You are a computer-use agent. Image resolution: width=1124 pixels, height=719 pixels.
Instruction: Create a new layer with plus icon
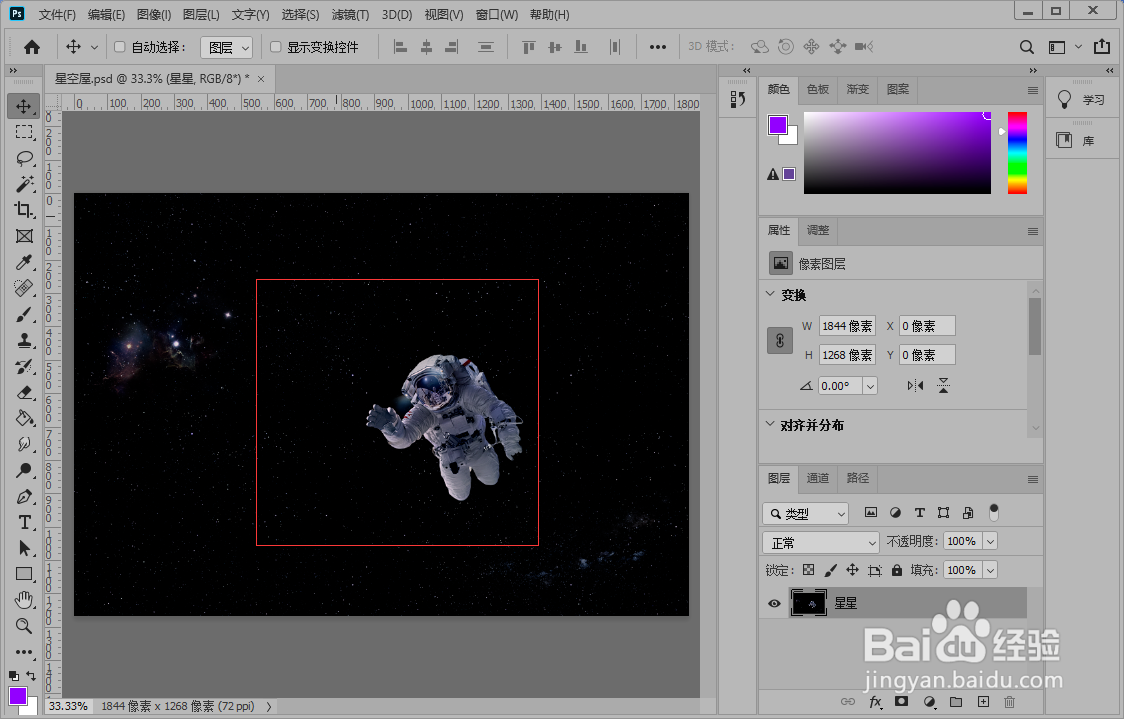pyautogui.click(x=983, y=702)
